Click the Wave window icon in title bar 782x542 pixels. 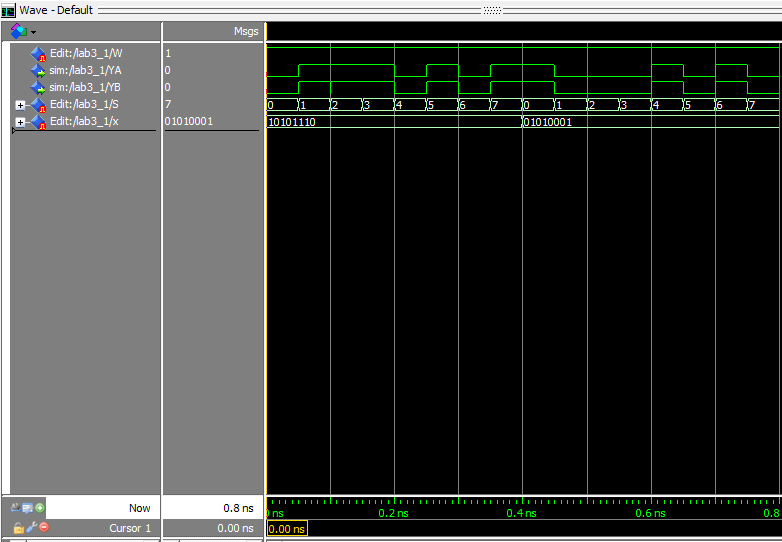(x=9, y=10)
